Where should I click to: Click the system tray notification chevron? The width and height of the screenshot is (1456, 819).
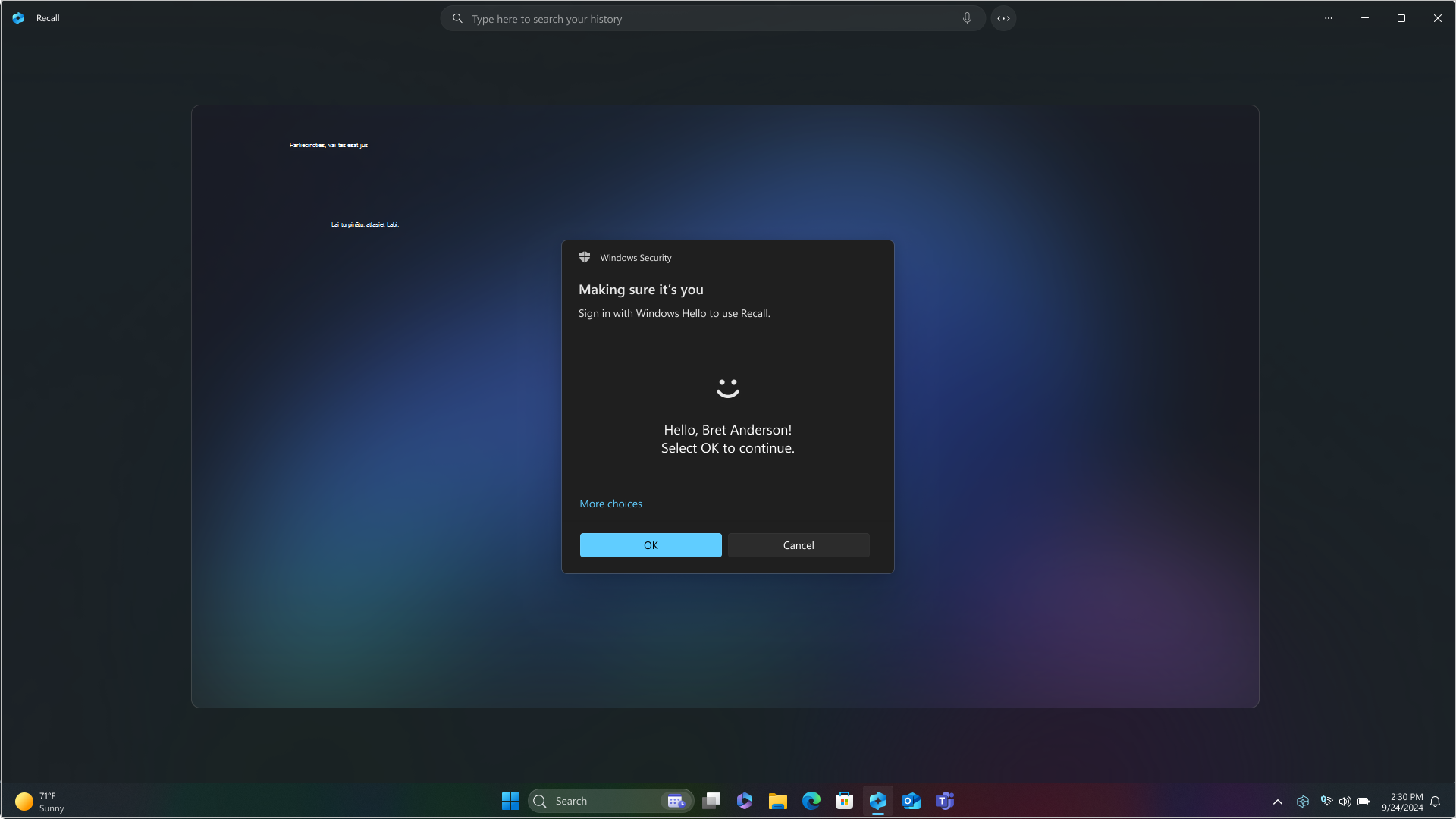click(x=1278, y=801)
